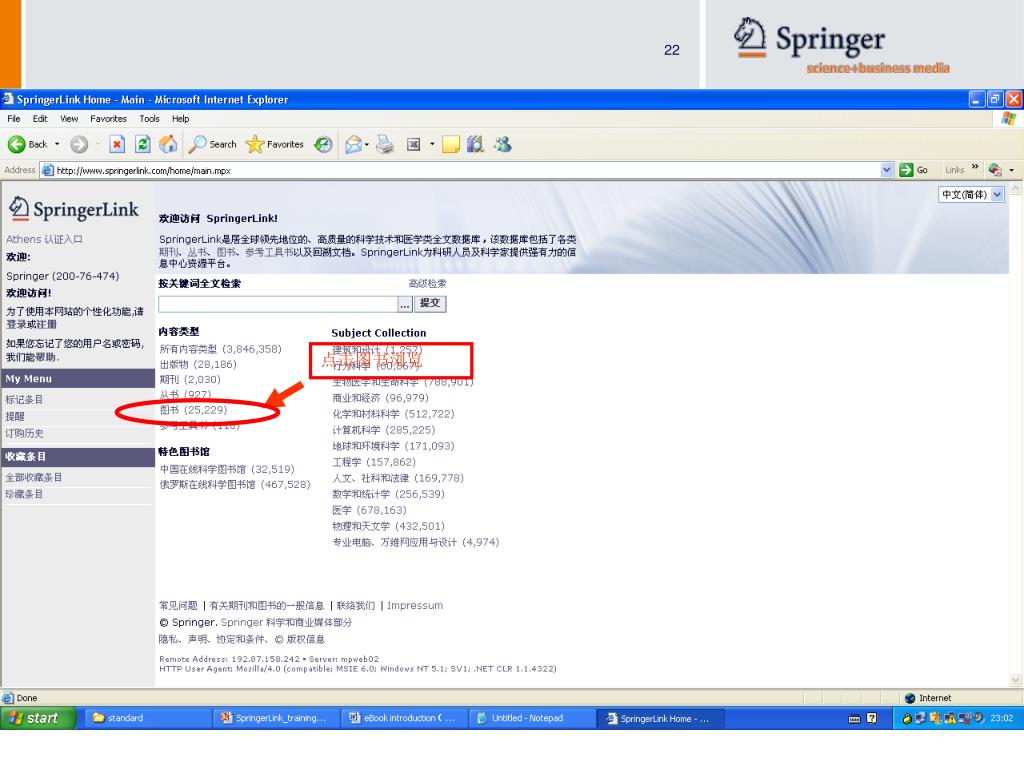The image size is (1024, 768).
Task: Open the Mail dropdown arrow
Action: tap(367, 144)
